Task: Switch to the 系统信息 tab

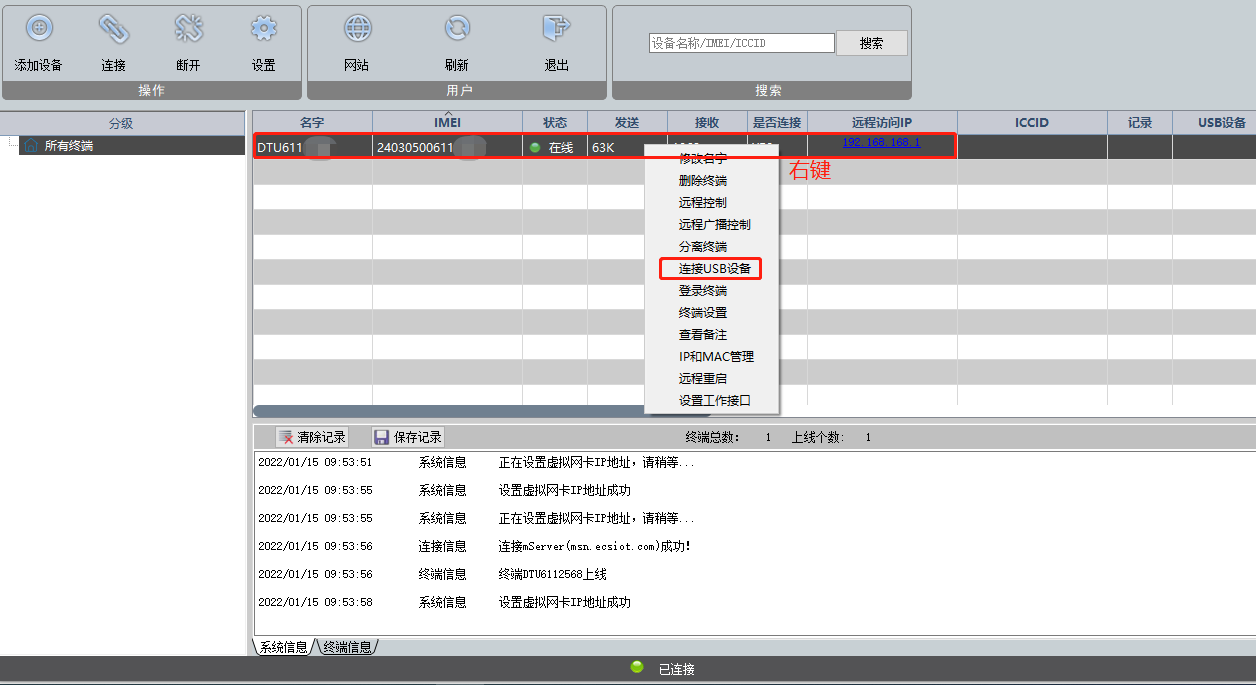Action: [x=283, y=647]
